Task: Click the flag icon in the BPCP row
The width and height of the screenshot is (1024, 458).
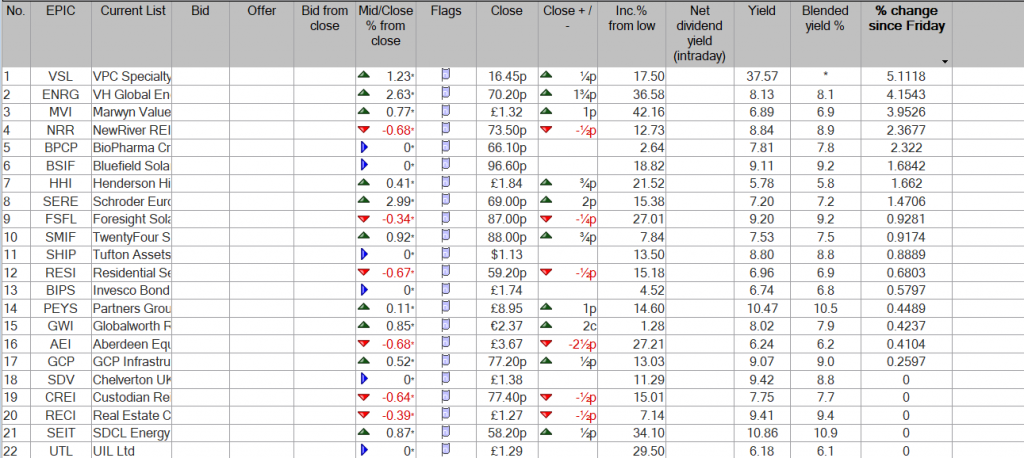Action: [446, 146]
